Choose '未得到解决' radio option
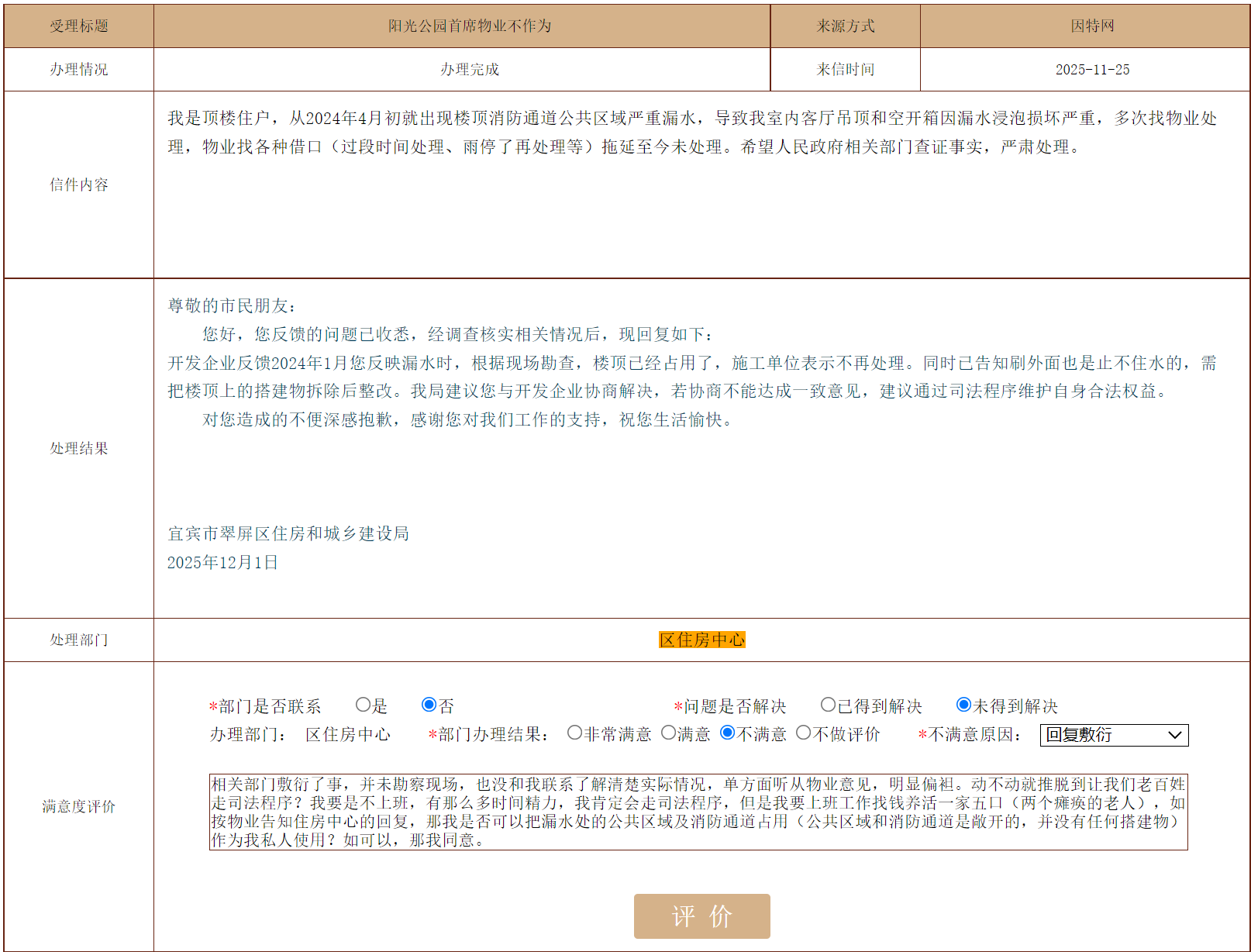 (963, 705)
